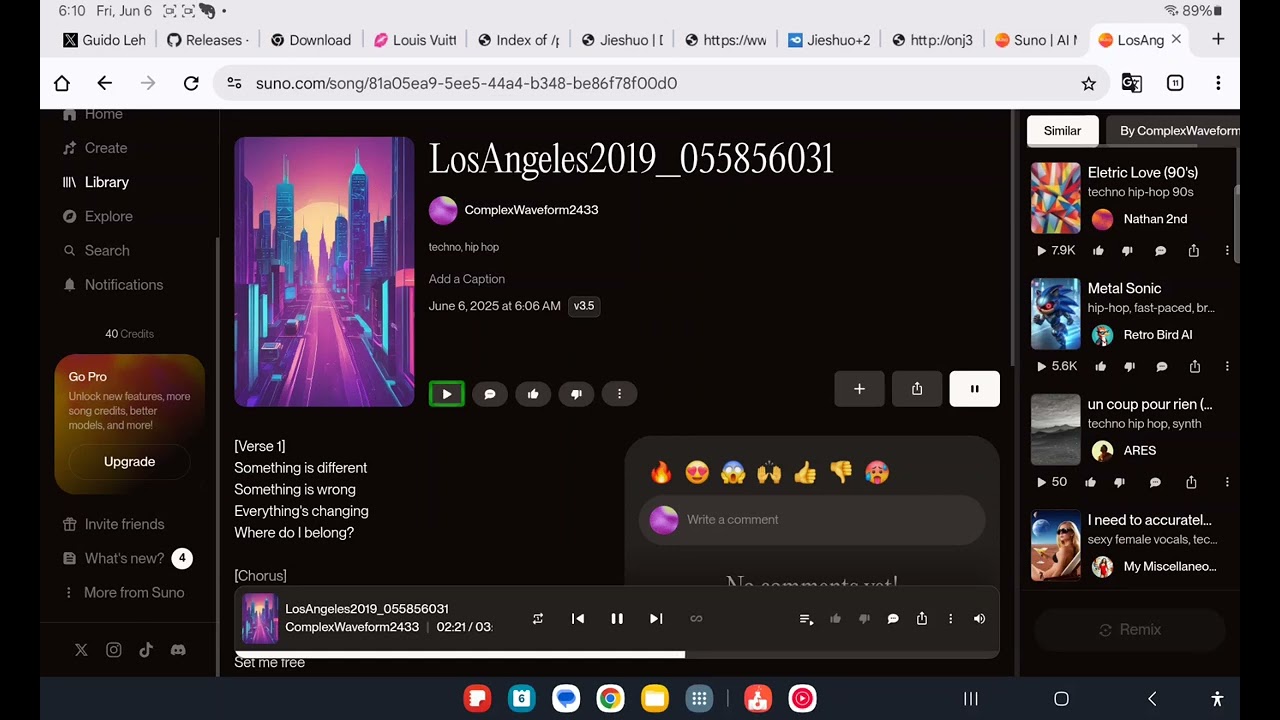This screenshot has height=720, width=1280.
Task: Open the play queue icon in player bar
Action: 806,619
